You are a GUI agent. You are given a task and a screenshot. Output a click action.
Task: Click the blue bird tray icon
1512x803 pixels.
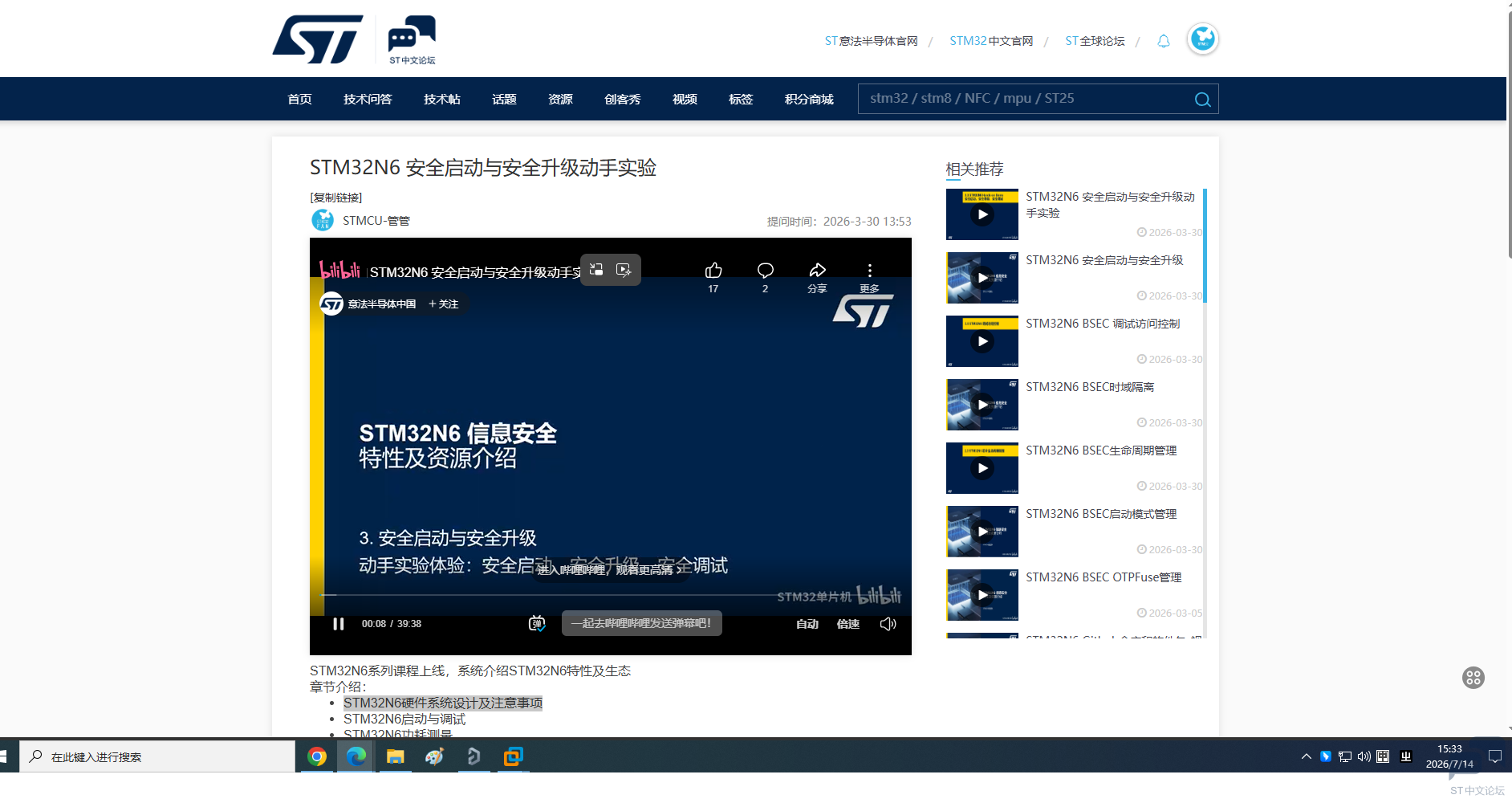[1326, 756]
